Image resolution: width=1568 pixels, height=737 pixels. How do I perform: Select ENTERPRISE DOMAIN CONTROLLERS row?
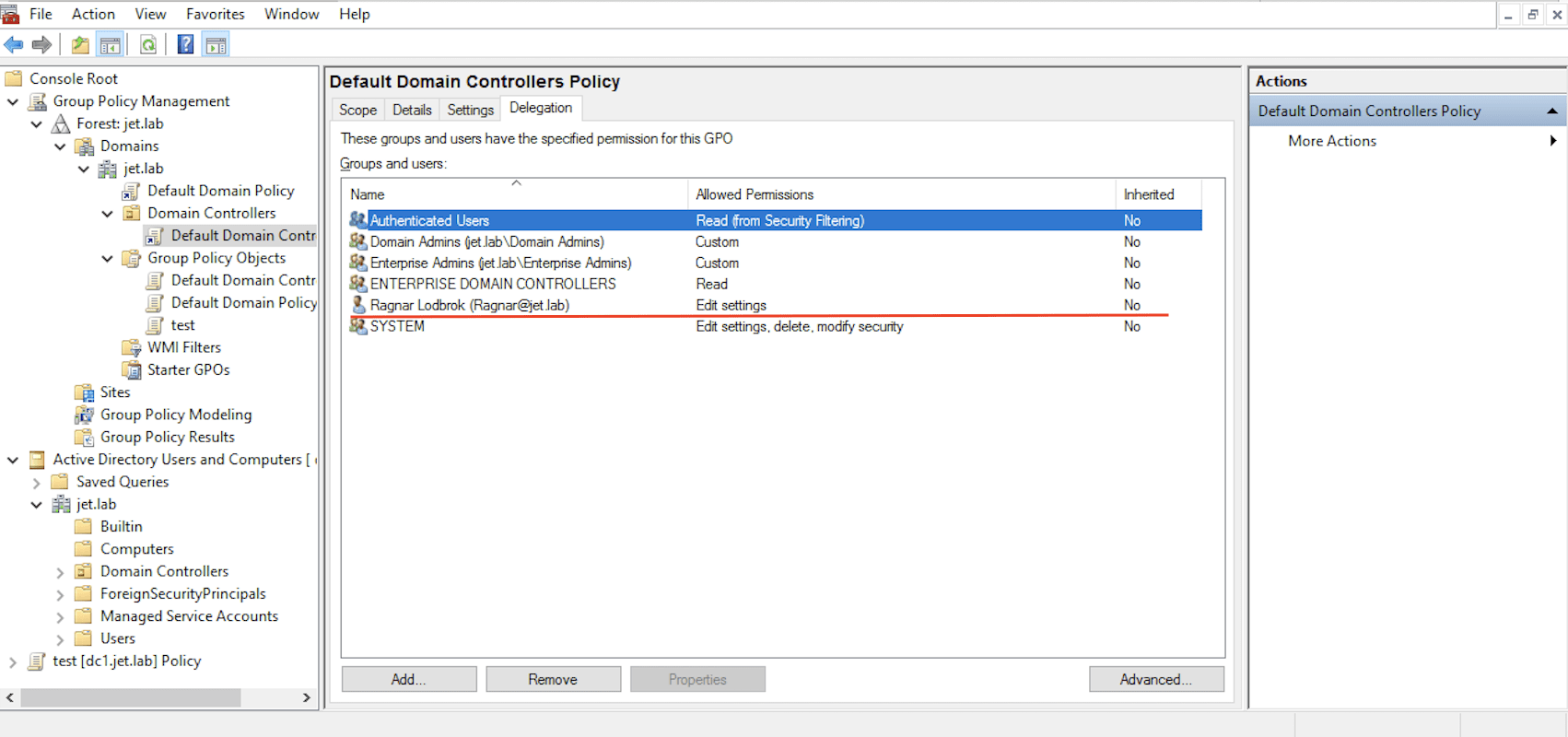[774, 284]
